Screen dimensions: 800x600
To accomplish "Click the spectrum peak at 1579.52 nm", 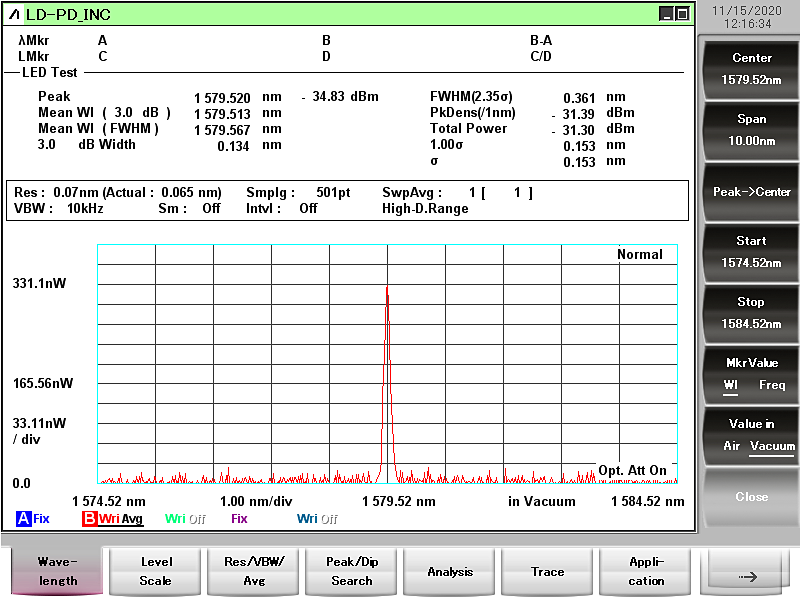I will coord(387,290).
